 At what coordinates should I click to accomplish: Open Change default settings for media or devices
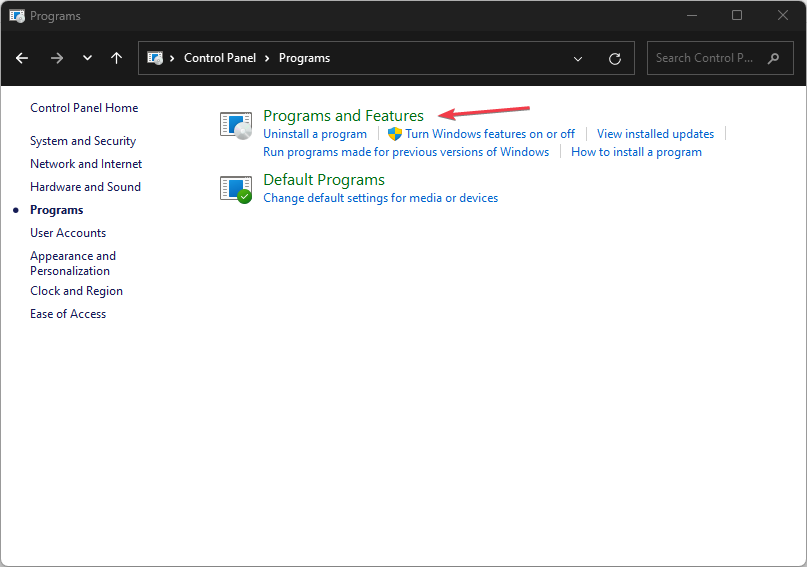[x=380, y=198]
